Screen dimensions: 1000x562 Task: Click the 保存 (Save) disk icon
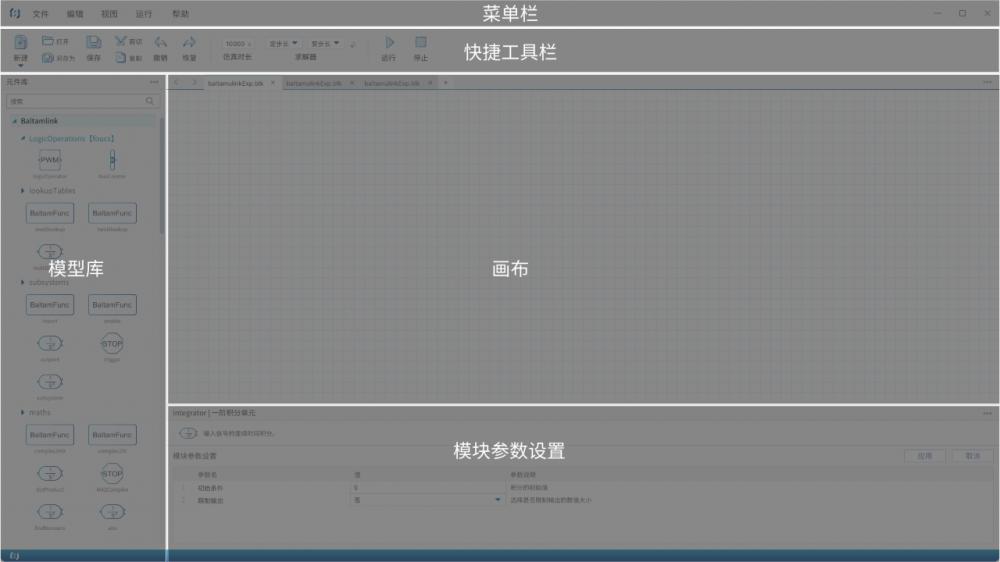93,43
